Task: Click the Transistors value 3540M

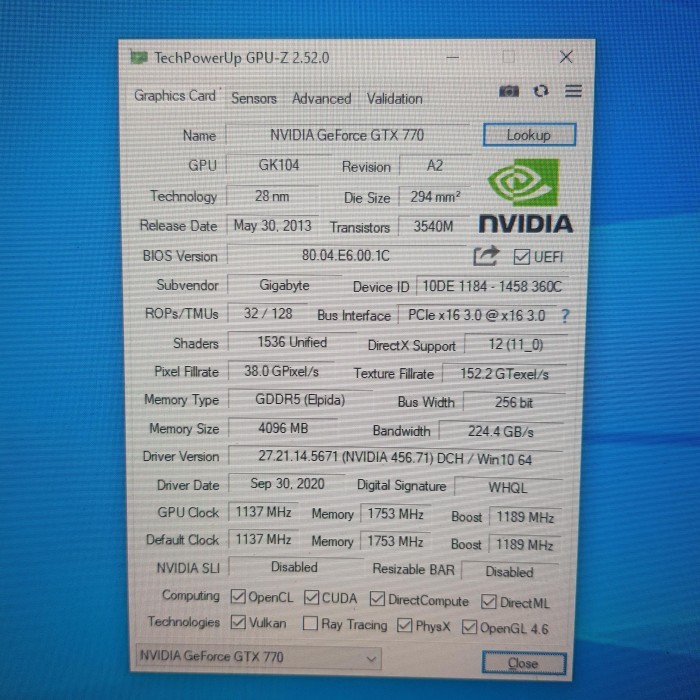Action: point(433,226)
